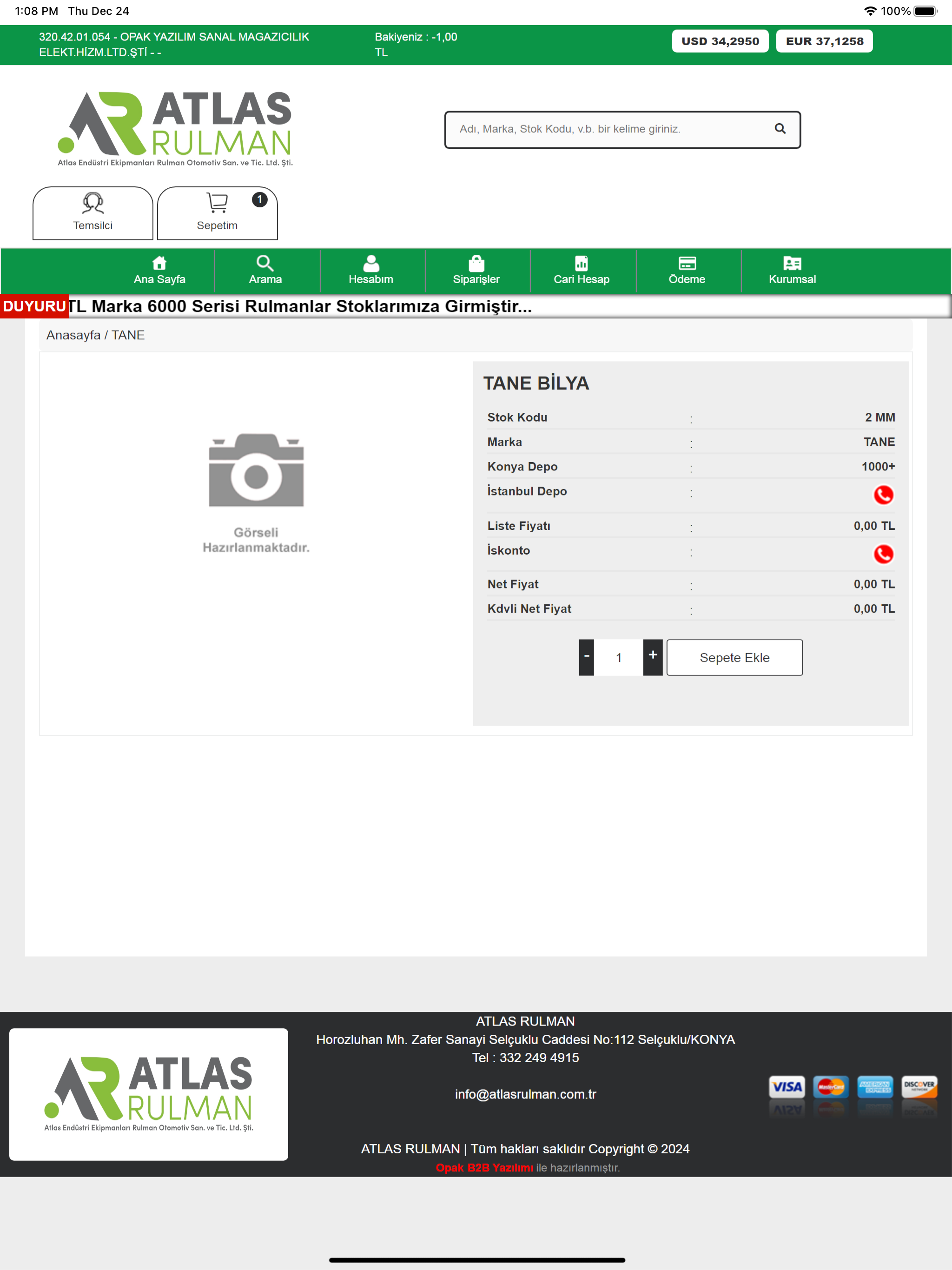Click the battery status icon
Image resolution: width=952 pixels, height=1270 pixels.
tap(925, 11)
